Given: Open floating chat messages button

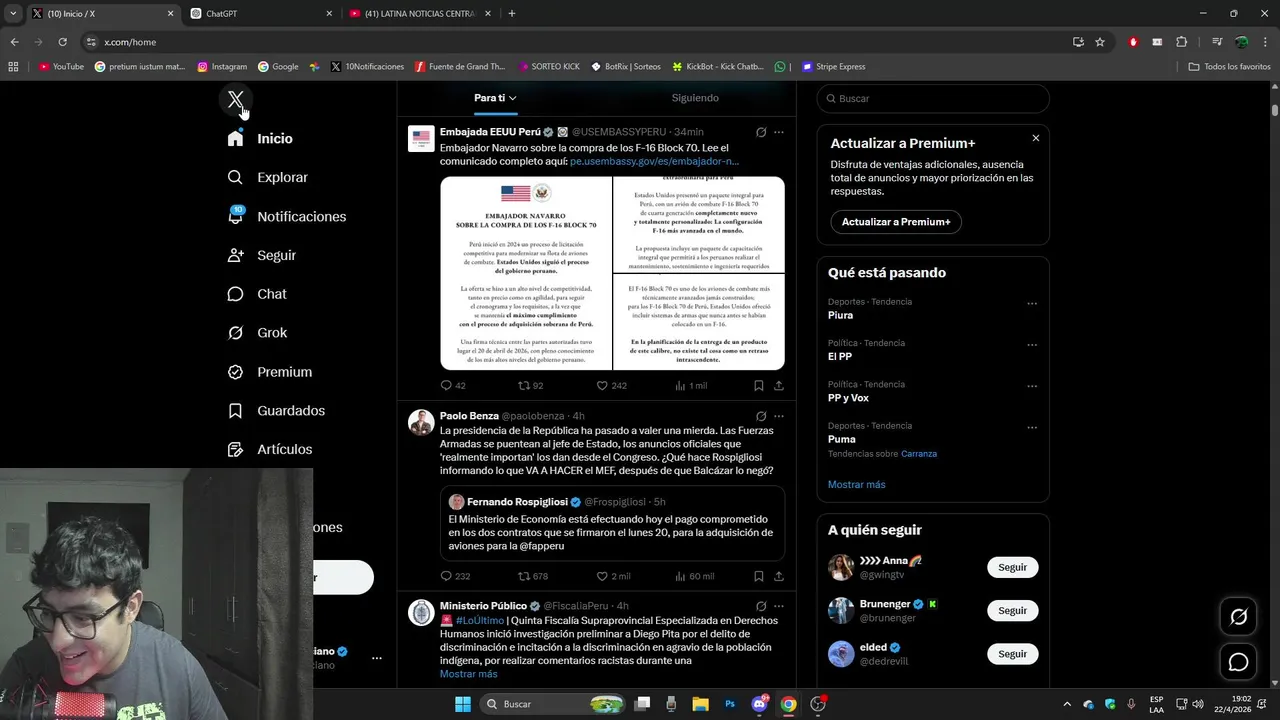Looking at the screenshot, I should 1238,662.
